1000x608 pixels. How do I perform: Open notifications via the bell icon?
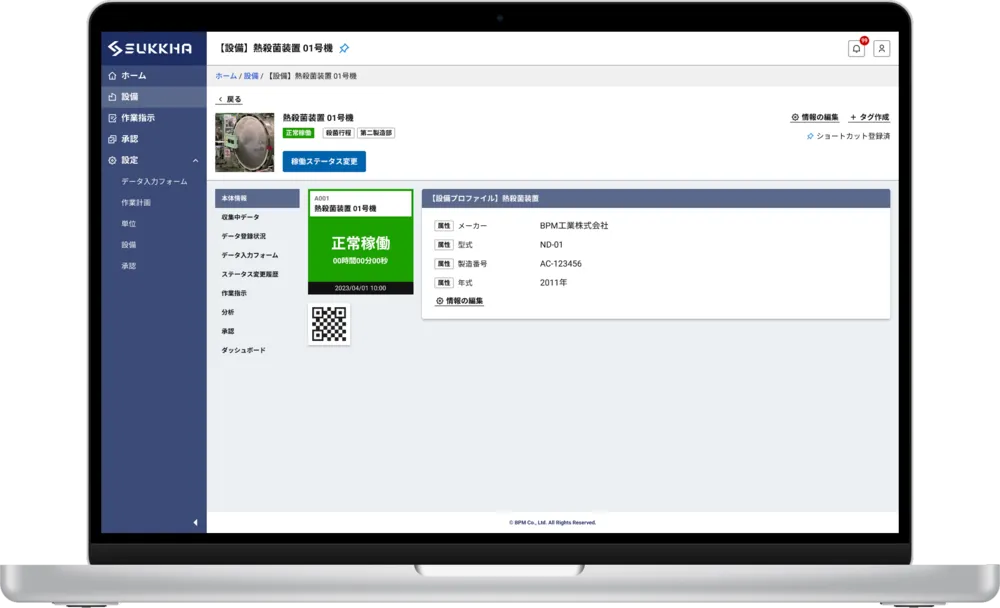click(x=857, y=48)
